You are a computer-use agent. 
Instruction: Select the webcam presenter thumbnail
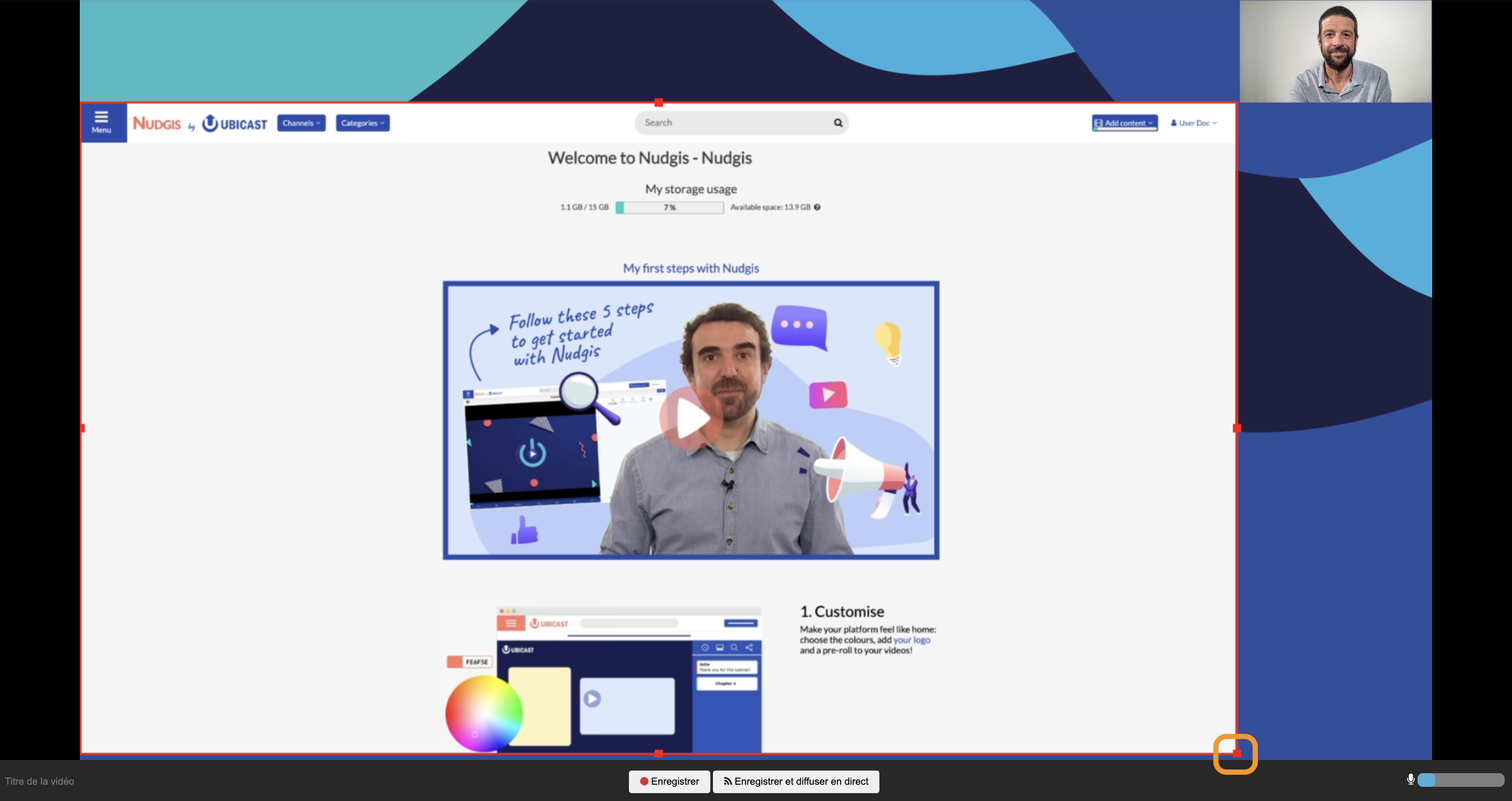[x=1335, y=51]
